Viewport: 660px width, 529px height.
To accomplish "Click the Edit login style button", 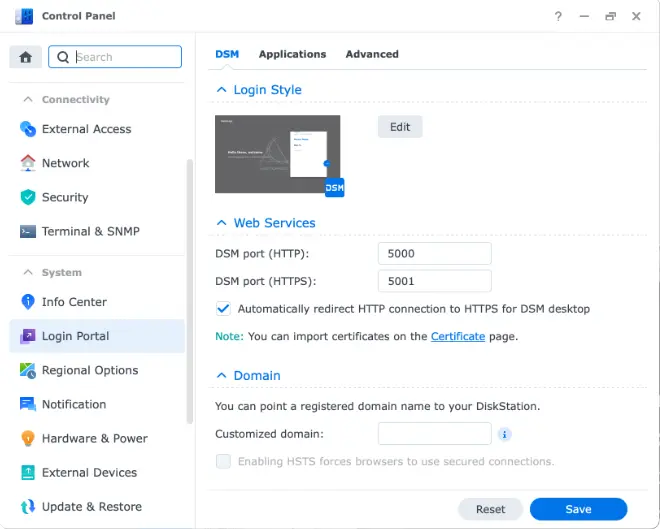I will (400, 127).
